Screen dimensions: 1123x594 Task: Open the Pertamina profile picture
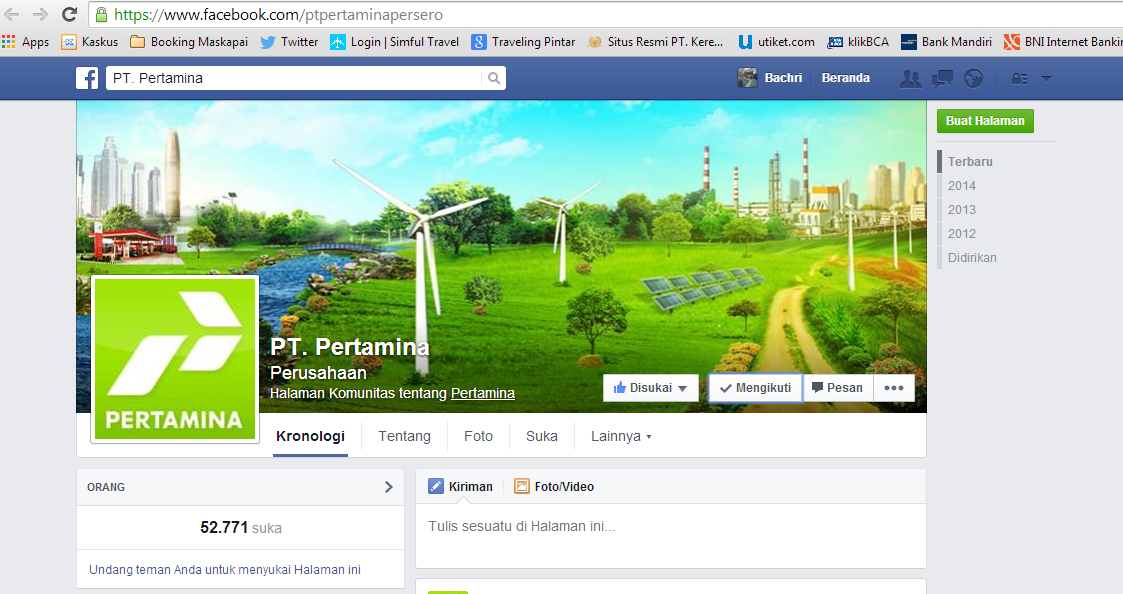pos(175,359)
